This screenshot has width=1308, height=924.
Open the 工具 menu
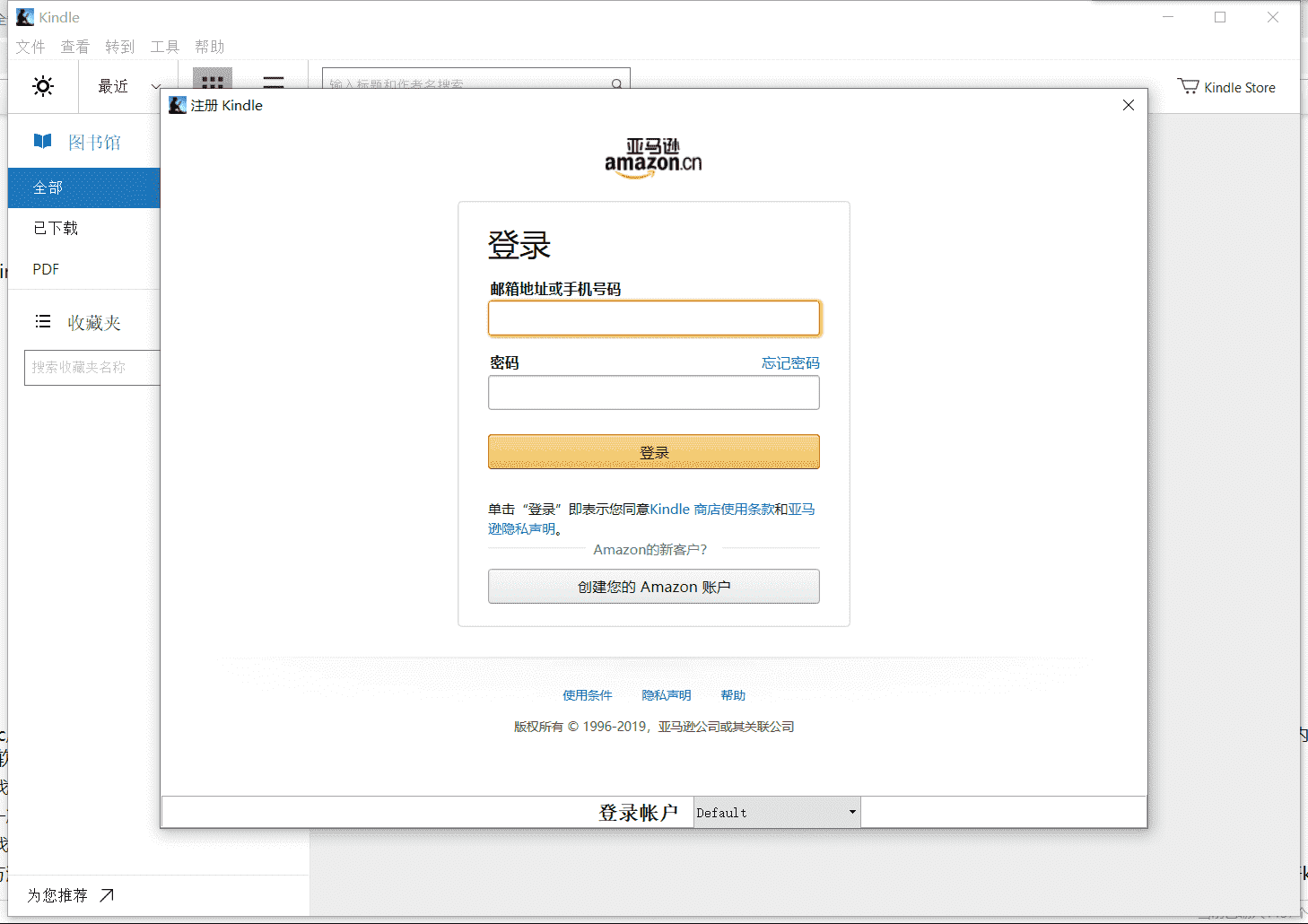click(165, 47)
